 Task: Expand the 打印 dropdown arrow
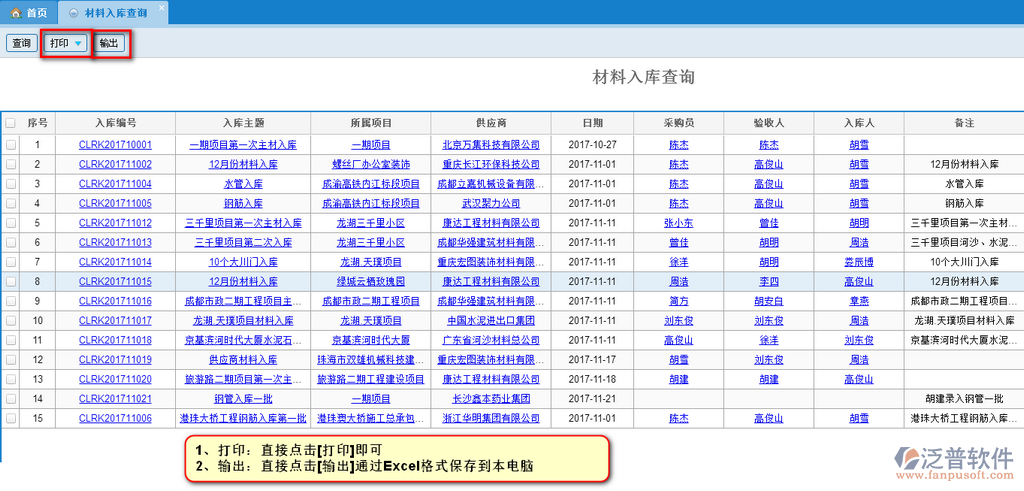[78, 44]
